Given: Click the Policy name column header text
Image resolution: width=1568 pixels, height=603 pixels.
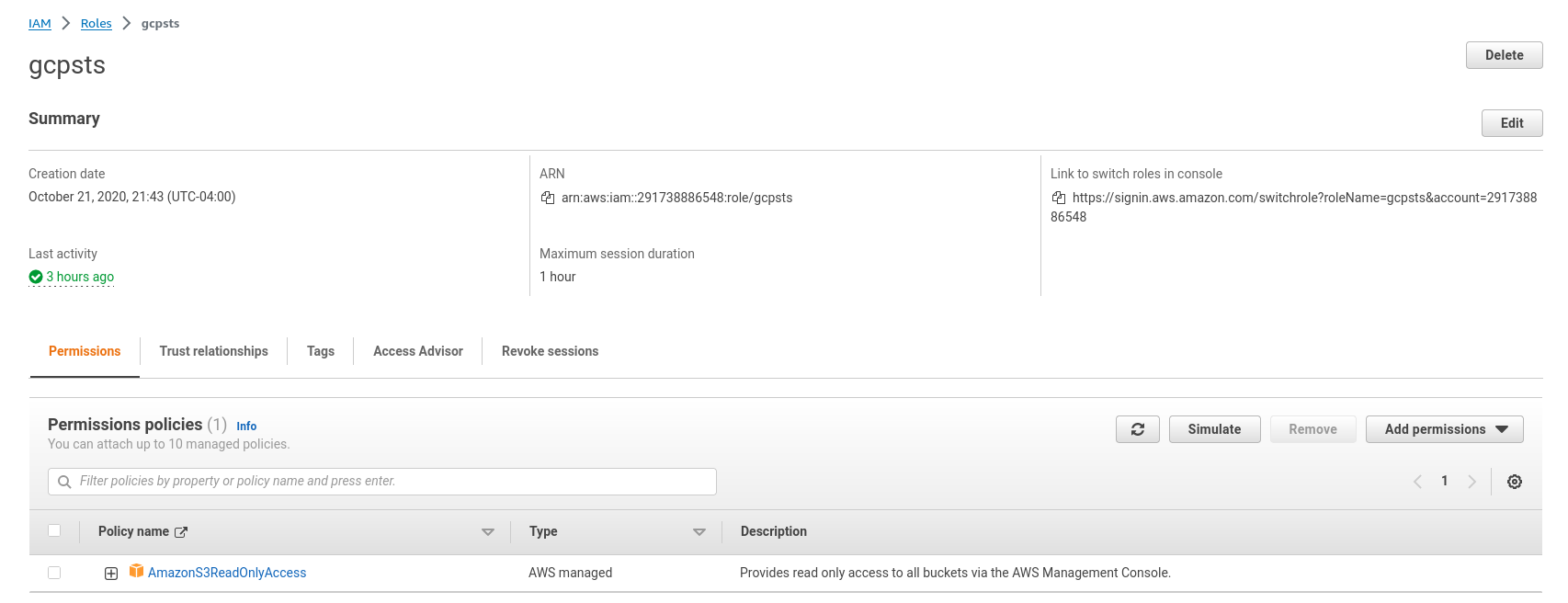Looking at the screenshot, I should [x=133, y=531].
